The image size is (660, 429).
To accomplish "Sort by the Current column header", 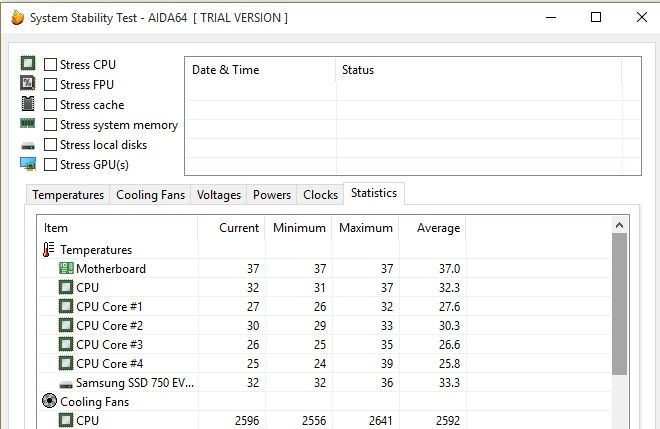I will [x=231, y=228].
